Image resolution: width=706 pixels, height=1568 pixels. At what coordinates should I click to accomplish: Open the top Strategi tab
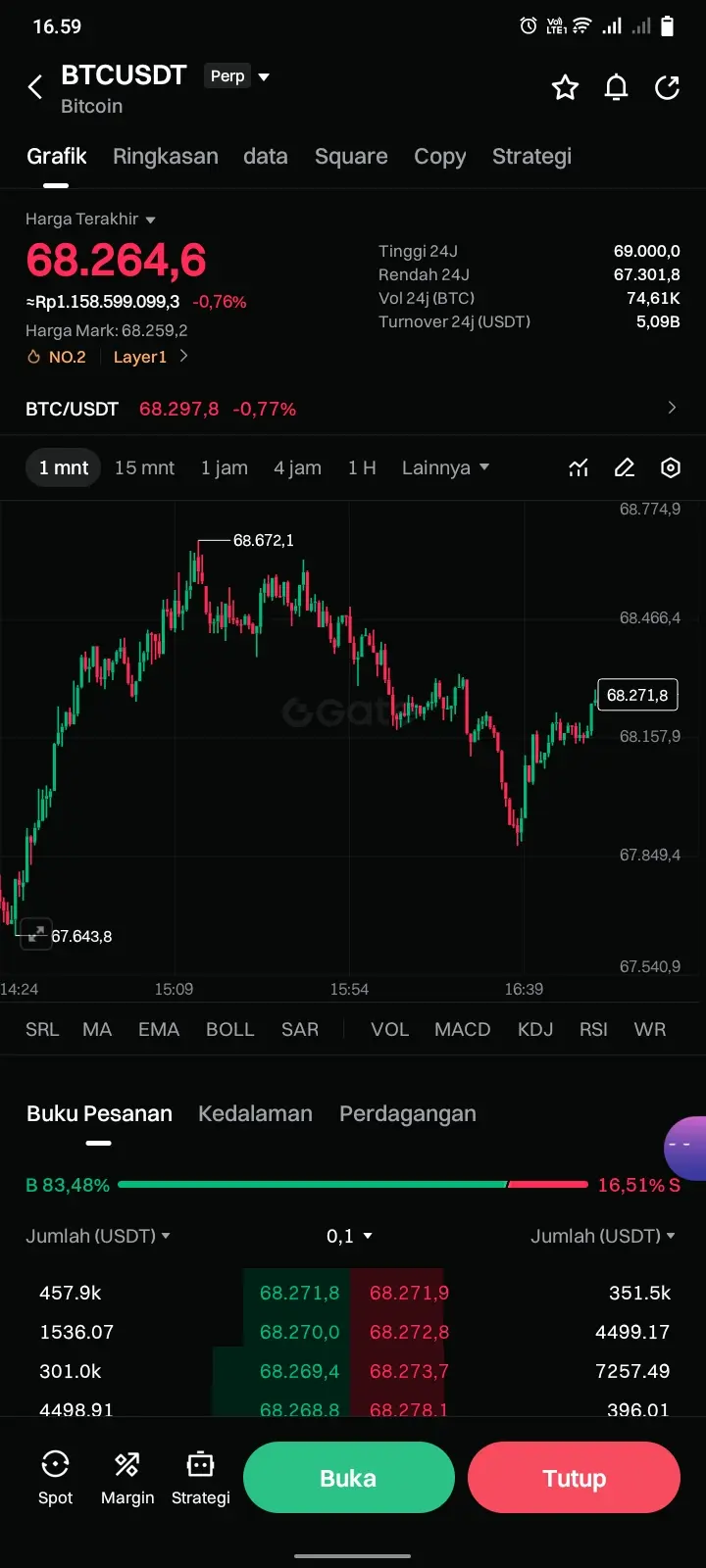click(531, 157)
